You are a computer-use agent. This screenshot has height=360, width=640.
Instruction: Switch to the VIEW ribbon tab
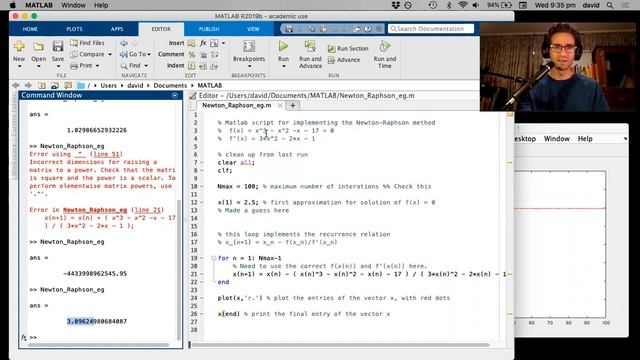[253, 29]
